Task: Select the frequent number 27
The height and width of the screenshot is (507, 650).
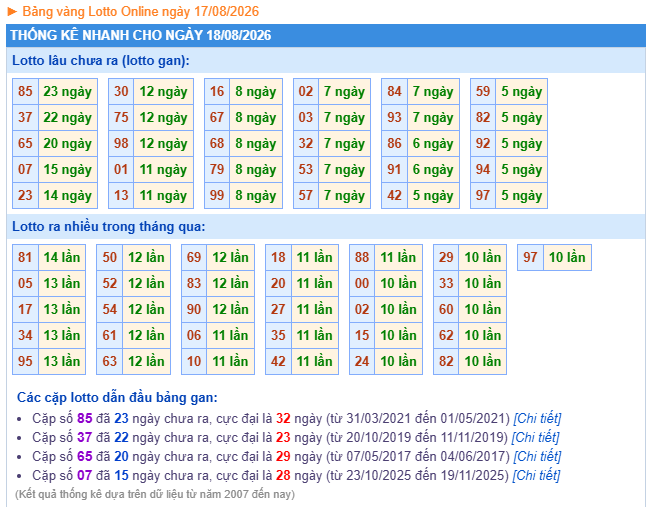Action: [x=278, y=309]
